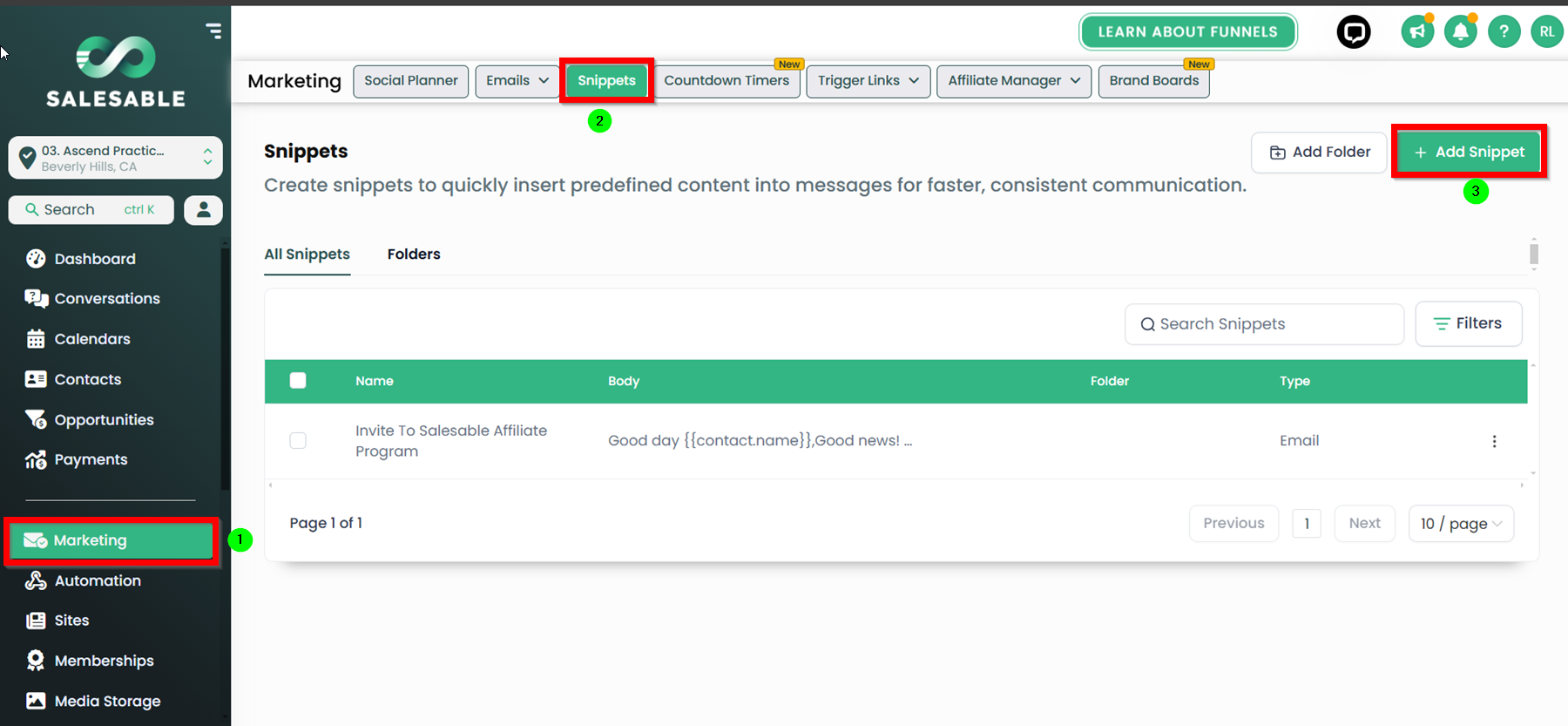Viewport: 1568px width, 726px height.
Task: Open the Filters button
Action: (1469, 324)
